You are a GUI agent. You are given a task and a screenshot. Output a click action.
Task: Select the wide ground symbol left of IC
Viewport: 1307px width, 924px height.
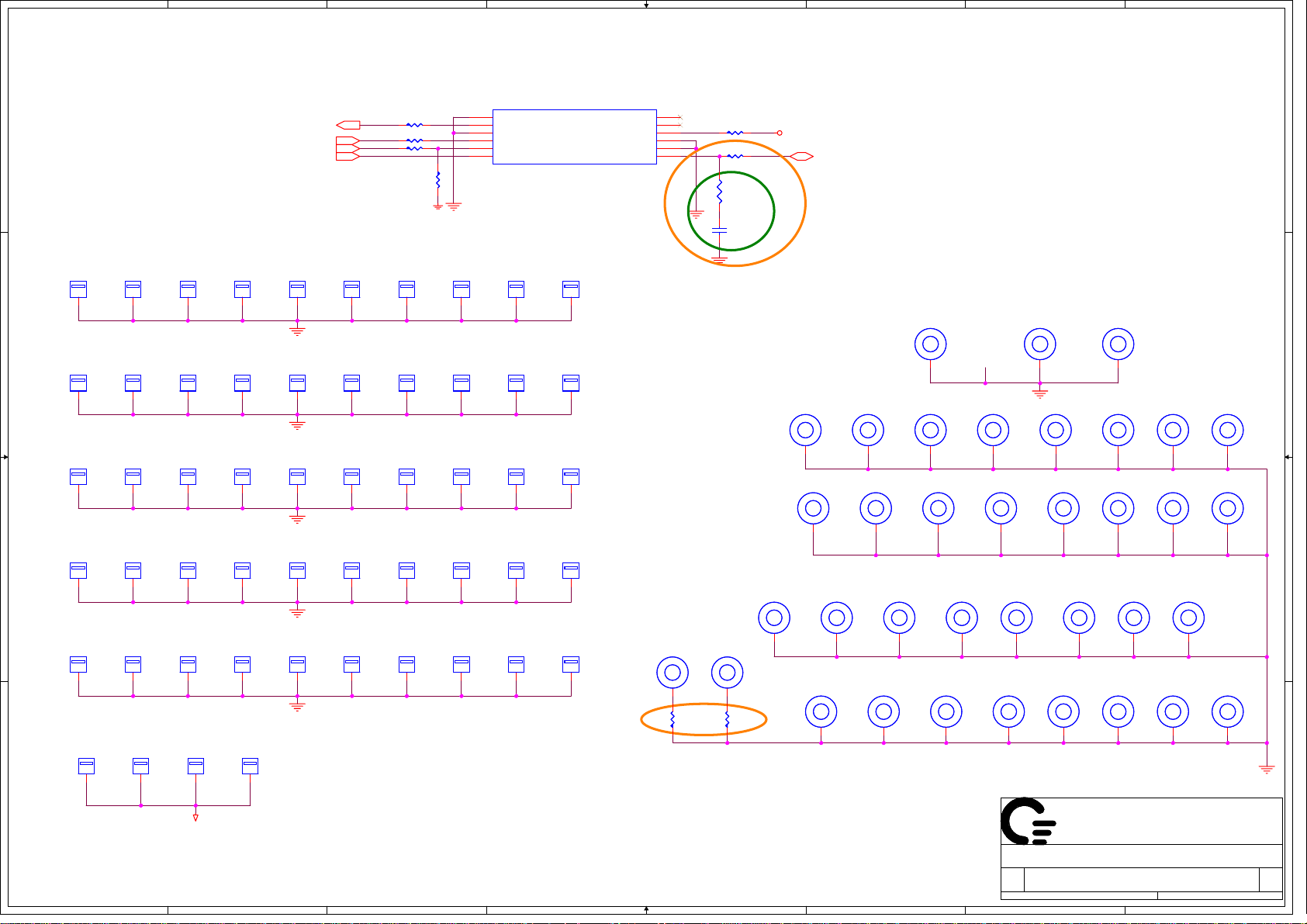(454, 206)
